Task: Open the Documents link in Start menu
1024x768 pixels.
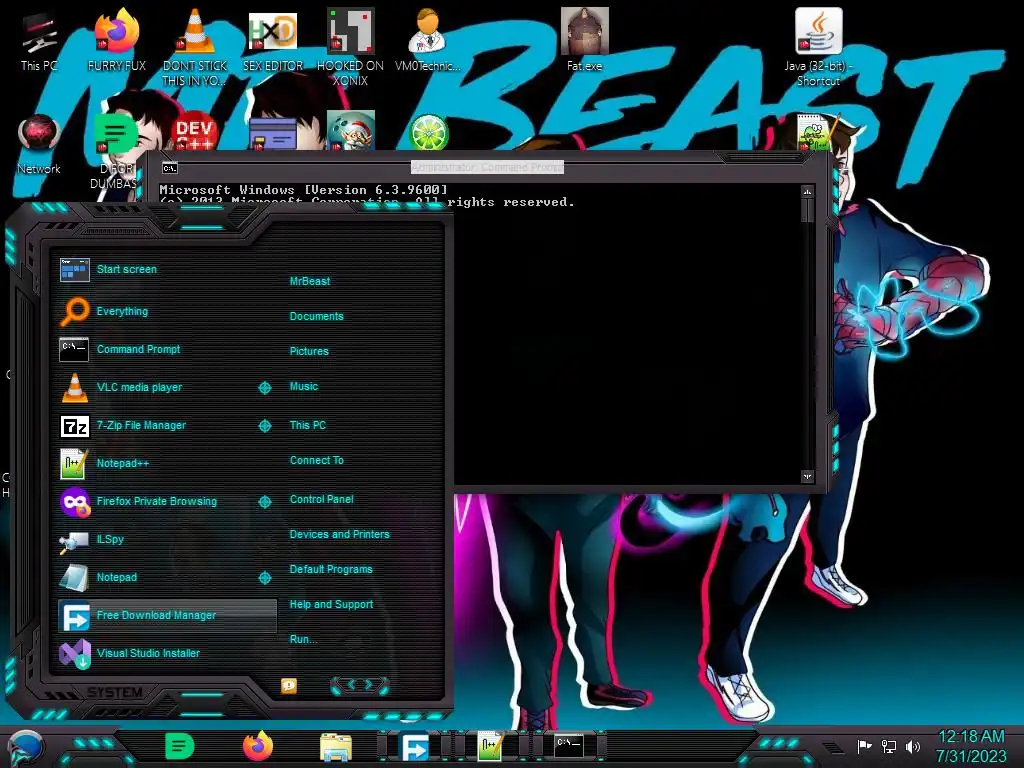Action: (316, 316)
